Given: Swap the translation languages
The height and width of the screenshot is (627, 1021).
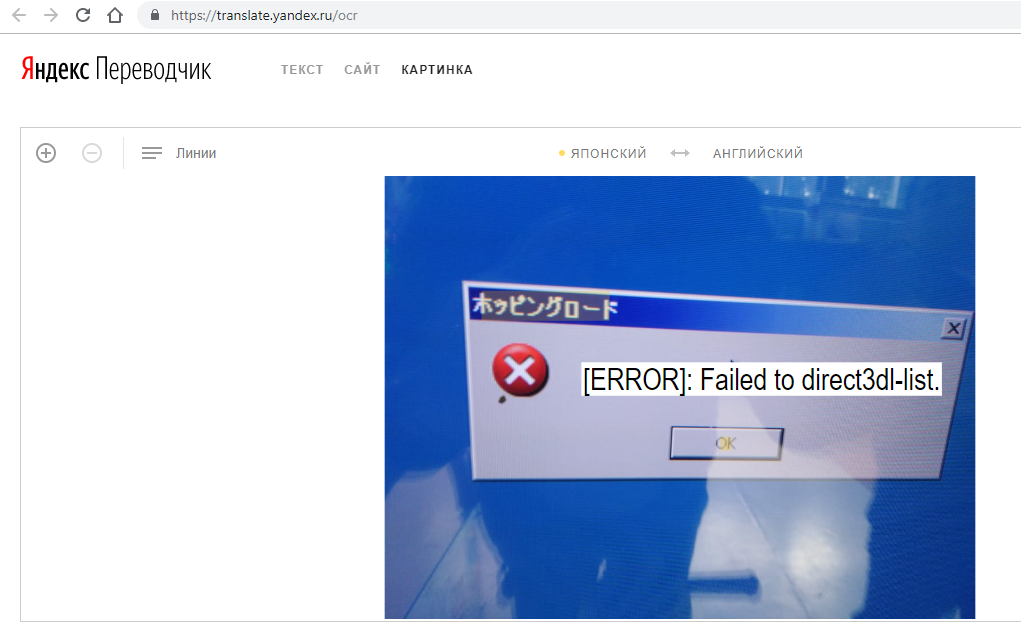Looking at the screenshot, I should coord(680,153).
